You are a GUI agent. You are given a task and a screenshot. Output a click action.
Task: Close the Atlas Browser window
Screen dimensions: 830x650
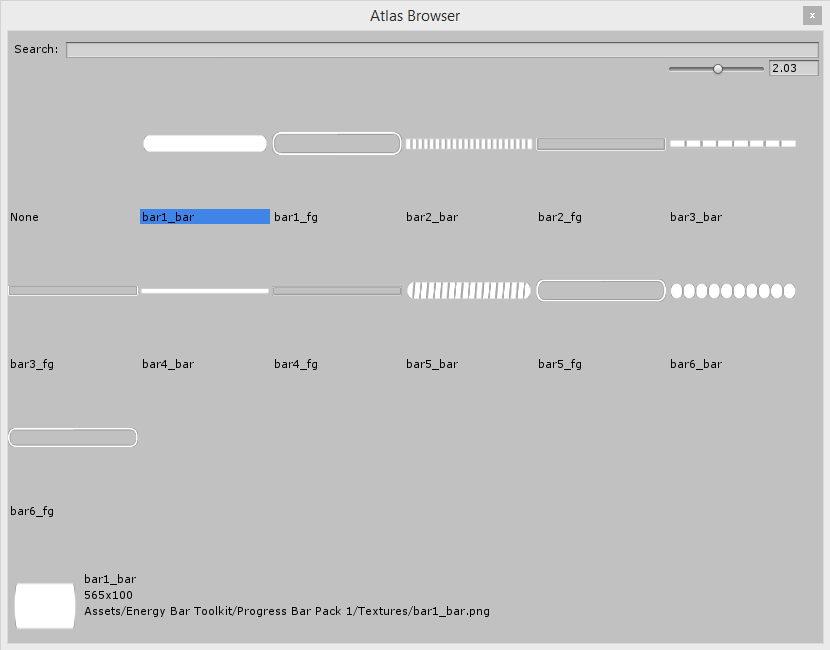[x=812, y=16]
